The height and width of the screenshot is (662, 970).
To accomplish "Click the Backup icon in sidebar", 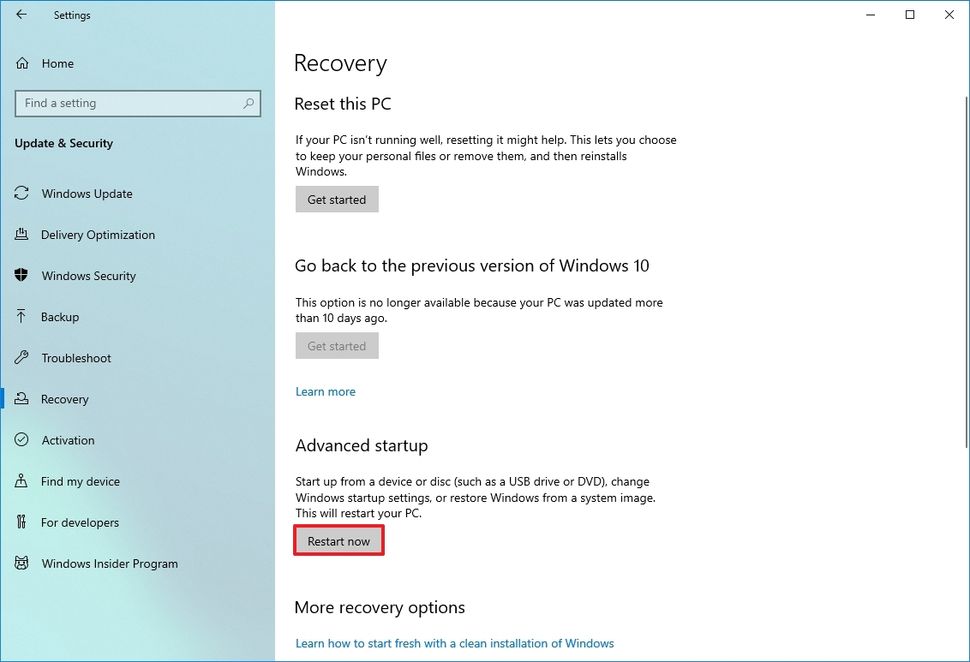I will click(21, 317).
